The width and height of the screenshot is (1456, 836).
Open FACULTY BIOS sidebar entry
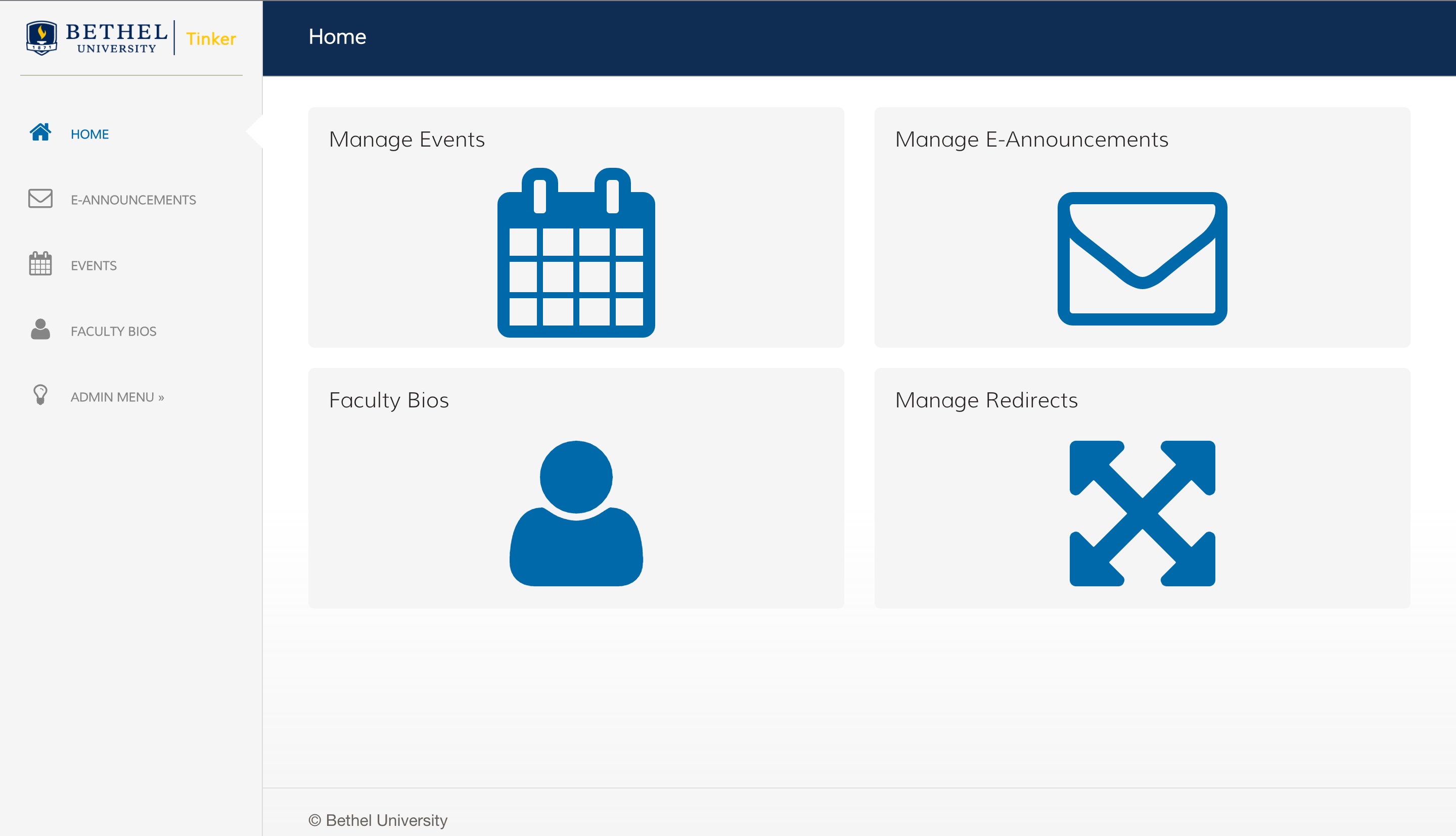tap(113, 331)
